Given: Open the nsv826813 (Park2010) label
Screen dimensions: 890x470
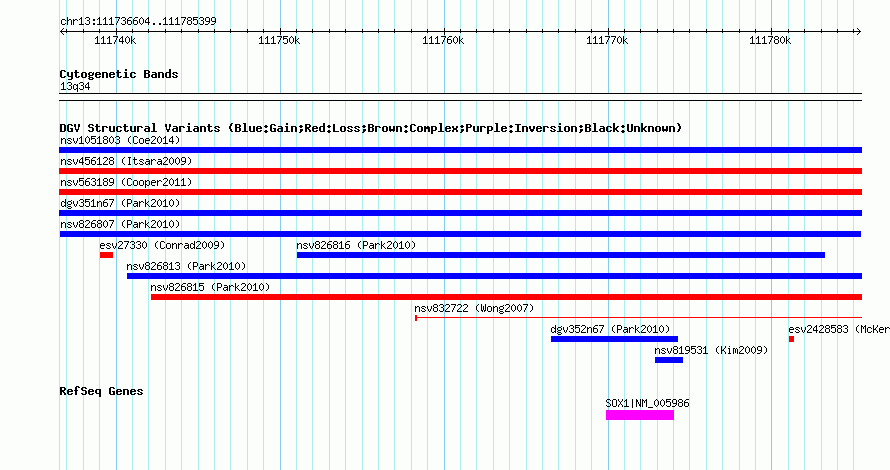Looking at the screenshot, I should [186, 266].
